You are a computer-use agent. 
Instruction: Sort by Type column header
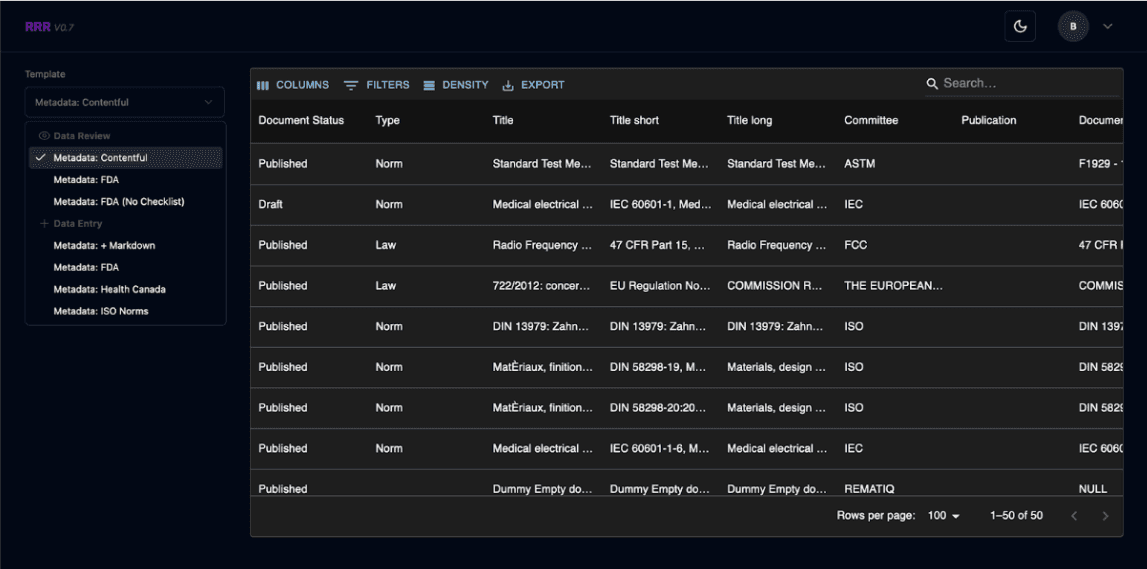tap(387, 121)
